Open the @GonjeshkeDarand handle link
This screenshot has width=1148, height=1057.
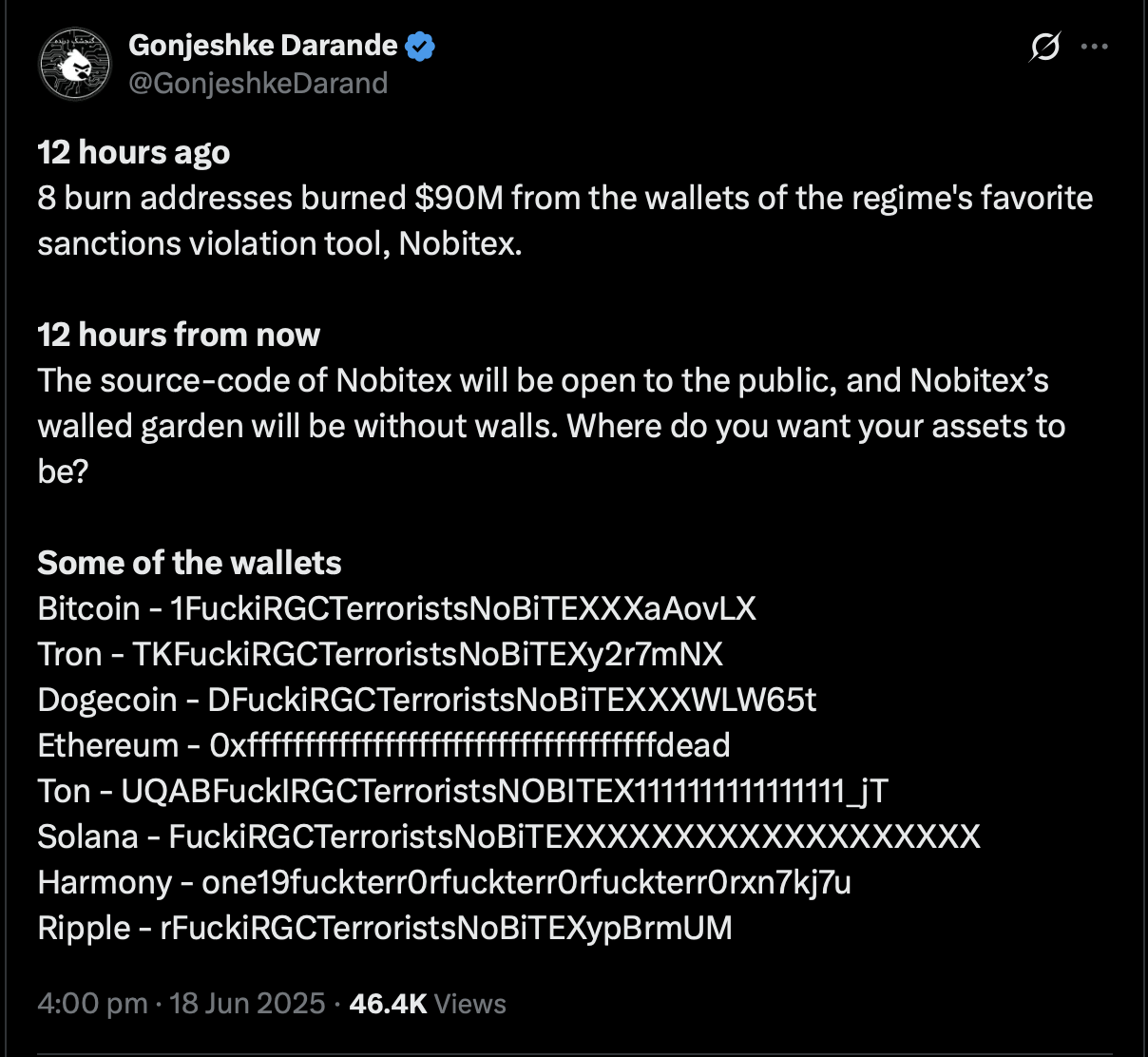click(x=258, y=84)
